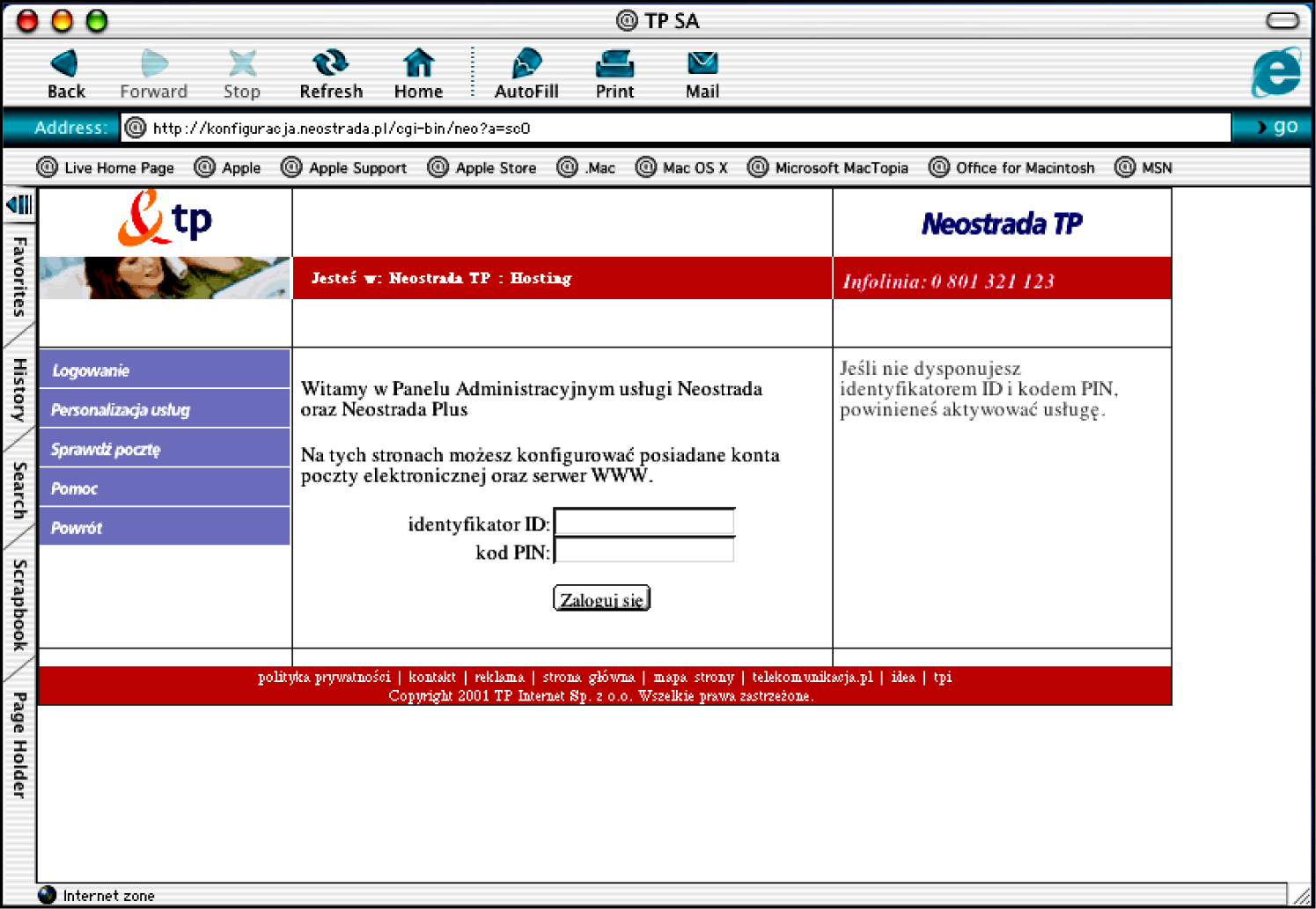Viewport: 1316px width, 909px height.
Task: Click the page icon in address bar
Action: click(x=135, y=128)
